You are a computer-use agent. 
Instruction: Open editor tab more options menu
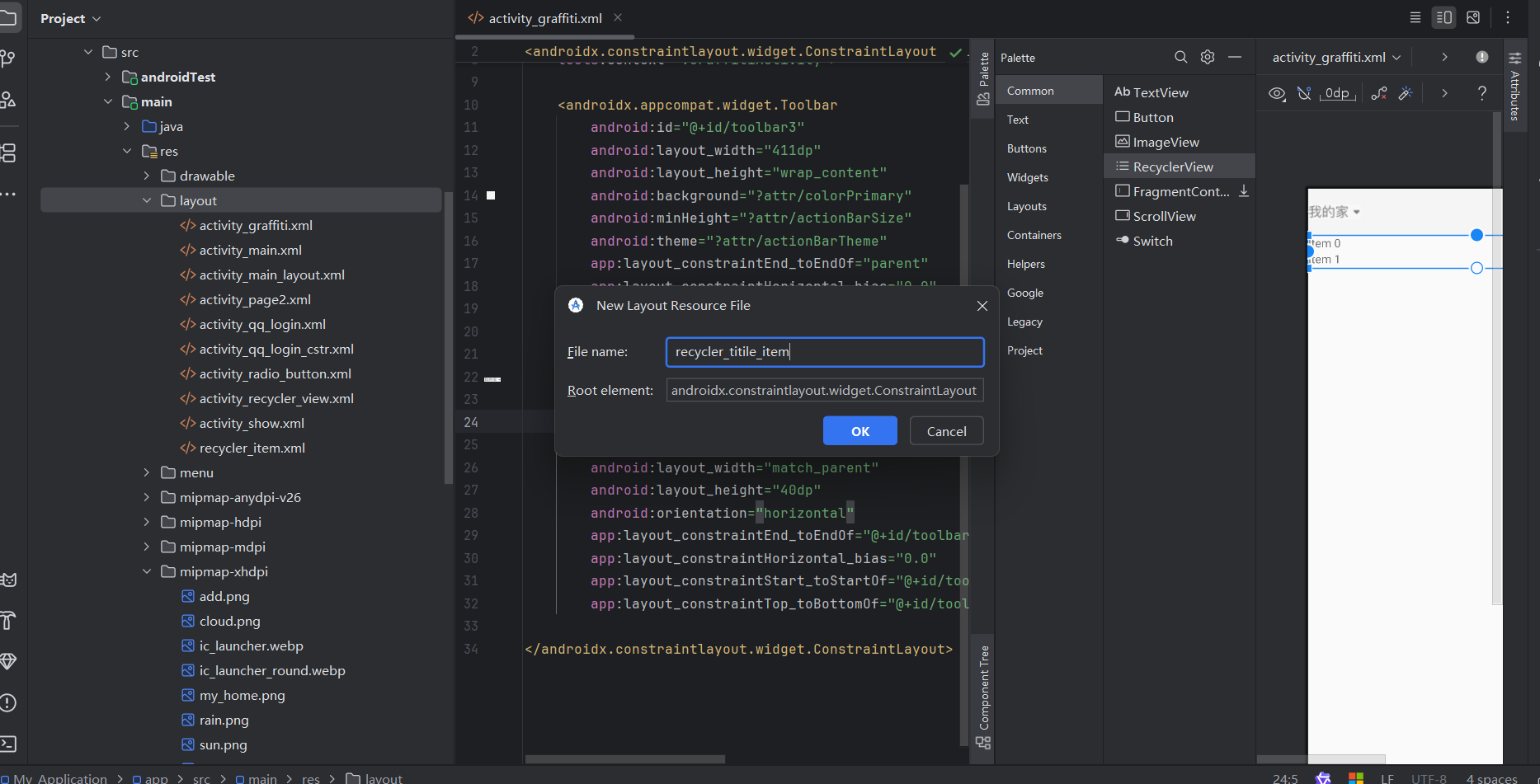pyautogui.click(x=1508, y=17)
